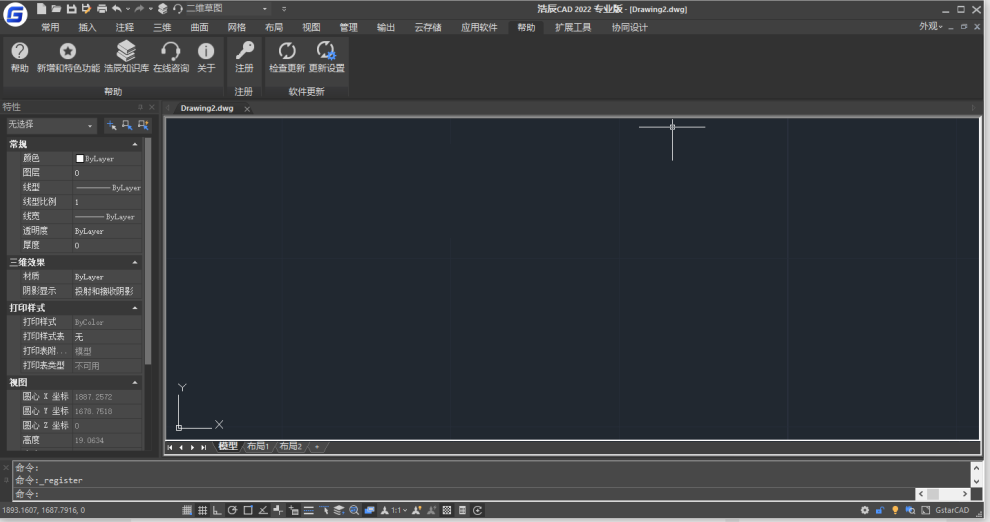Screen dimensions: 990x522
Task: Click the 颜色 ByLayer color swatch field
Action: [107, 158]
